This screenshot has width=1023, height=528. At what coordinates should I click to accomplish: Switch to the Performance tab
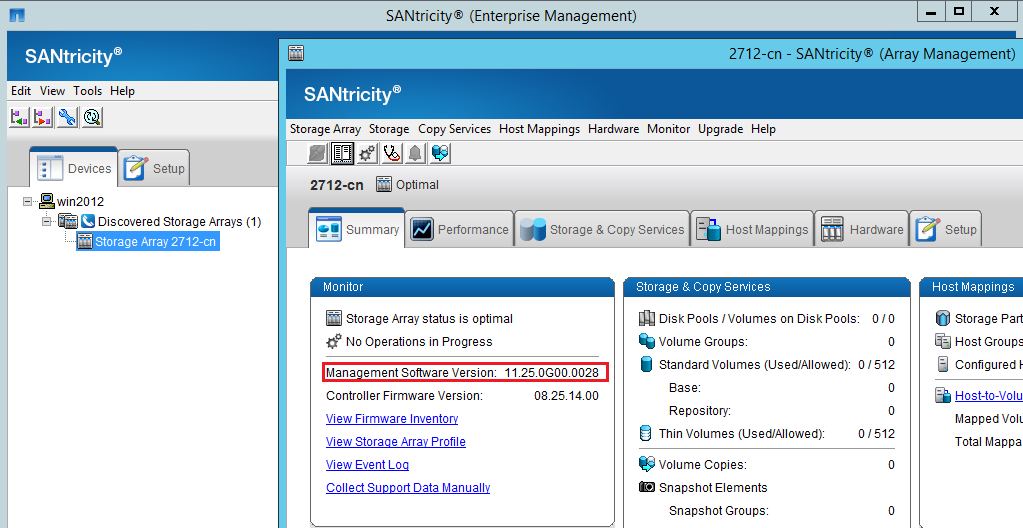coord(460,230)
